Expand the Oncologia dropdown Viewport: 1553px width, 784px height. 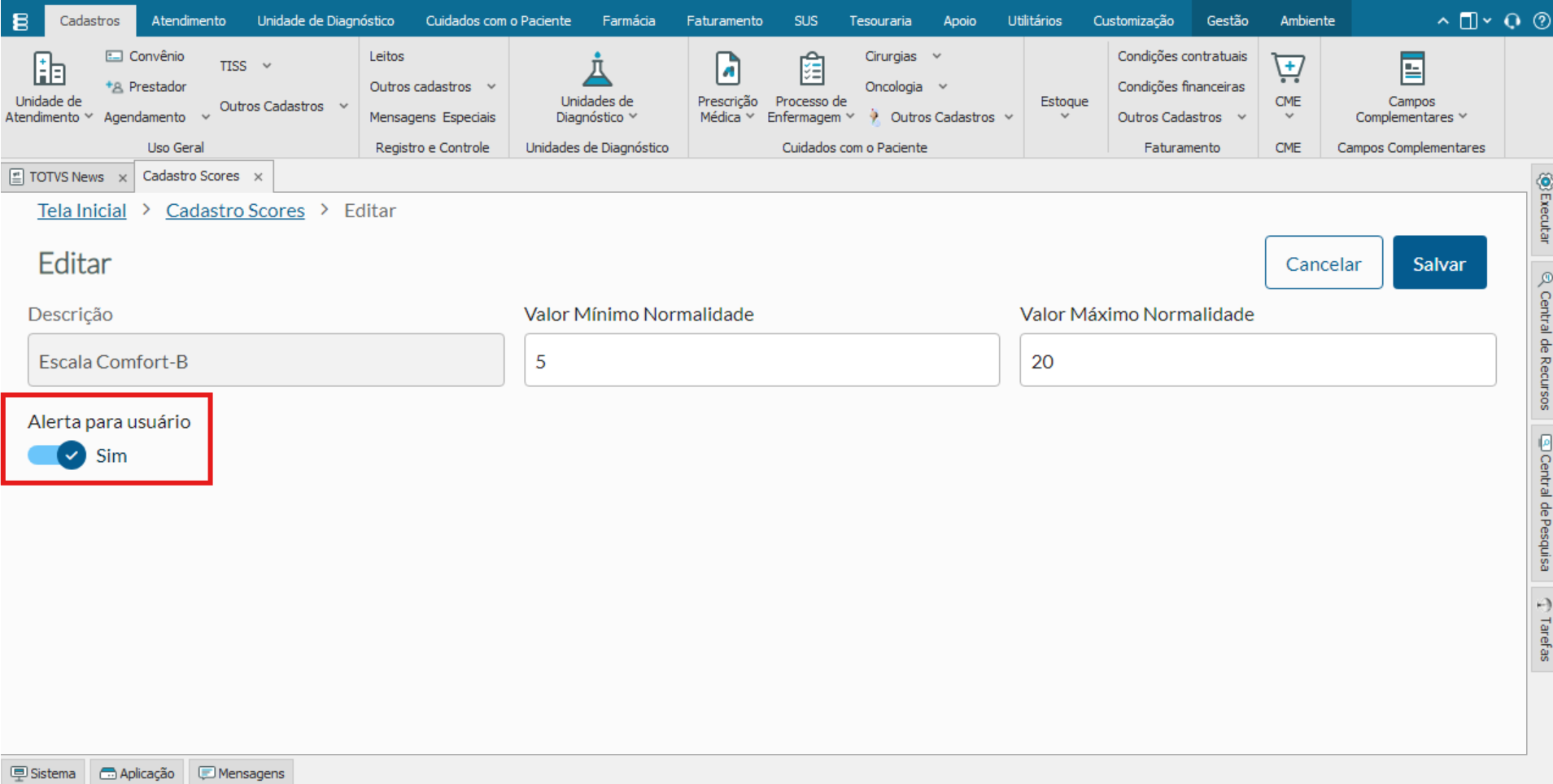[942, 86]
